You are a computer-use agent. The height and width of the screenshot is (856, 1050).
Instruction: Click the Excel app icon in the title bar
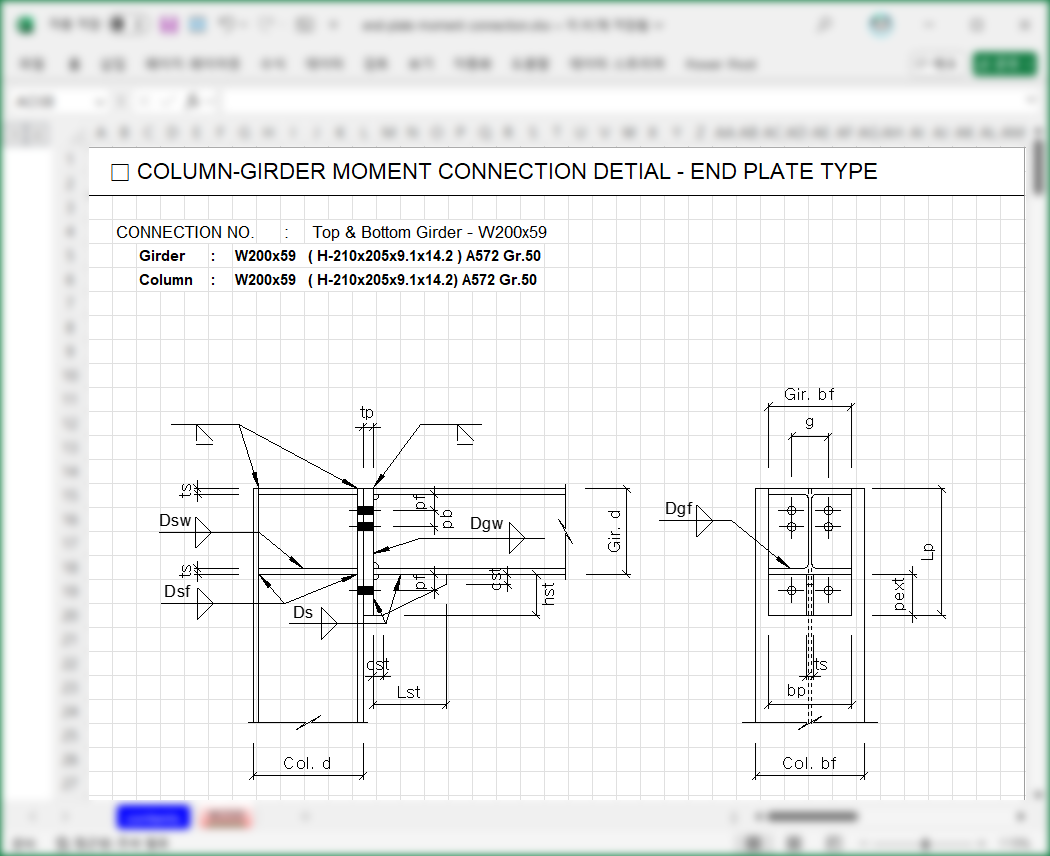[22, 24]
